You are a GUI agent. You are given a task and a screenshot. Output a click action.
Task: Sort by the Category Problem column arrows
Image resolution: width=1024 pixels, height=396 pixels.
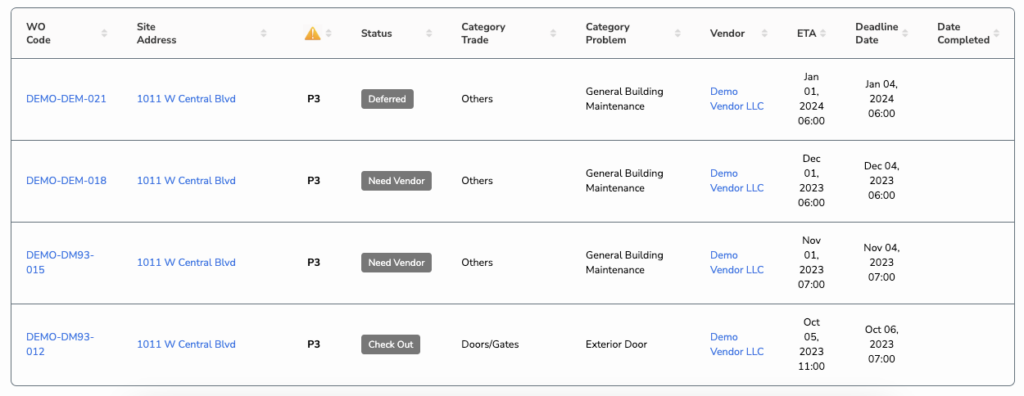pyautogui.click(x=677, y=33)
